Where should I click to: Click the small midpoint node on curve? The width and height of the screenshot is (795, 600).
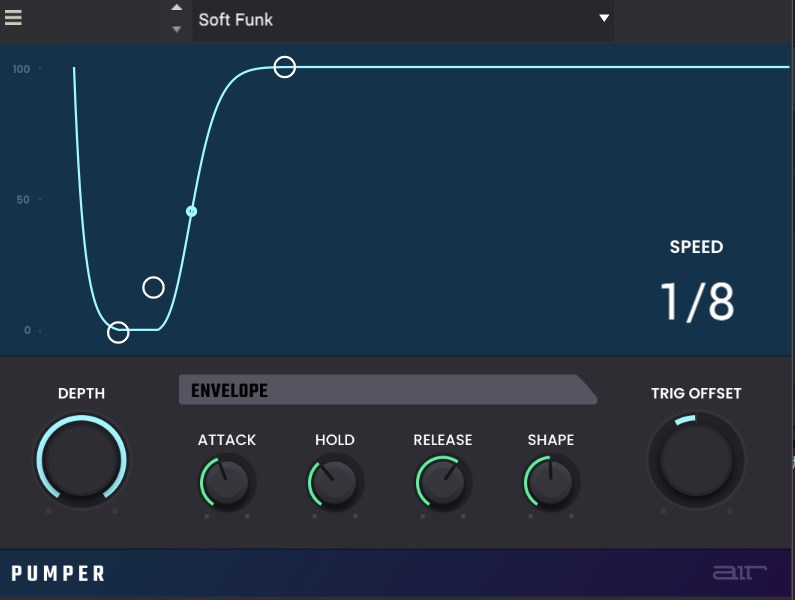click(x=192, y=211)
